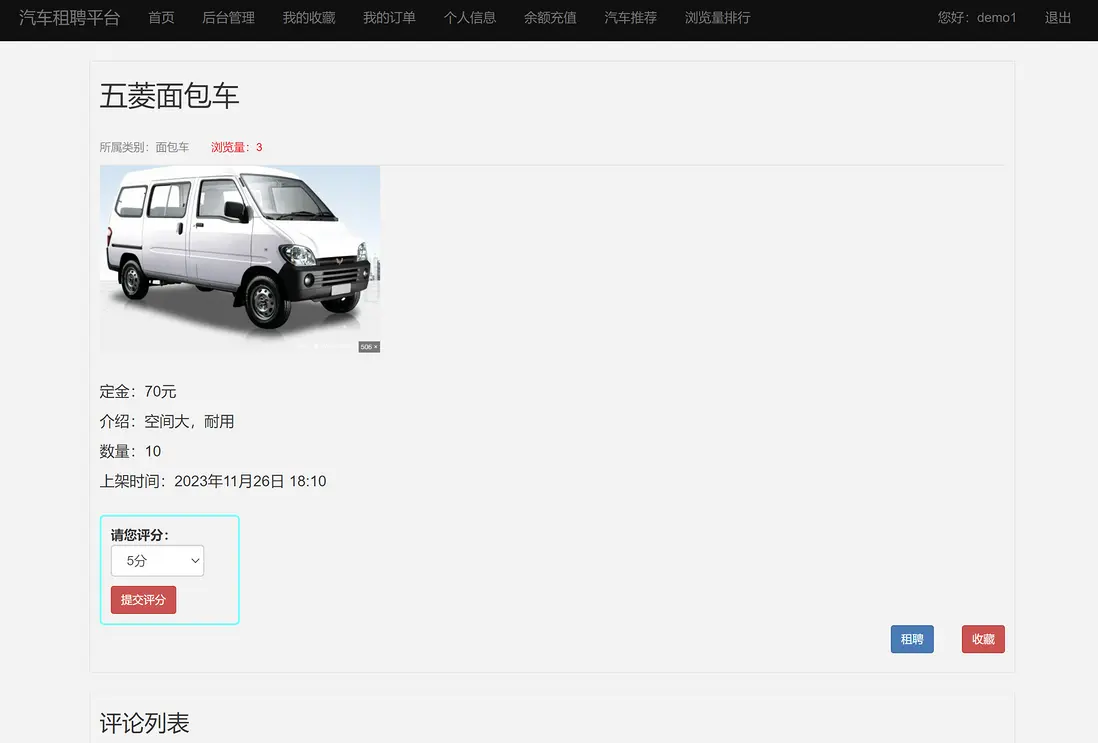Open 浏览量排行 ranking page
The image size is (1098, 743).
tap(718, 18)
